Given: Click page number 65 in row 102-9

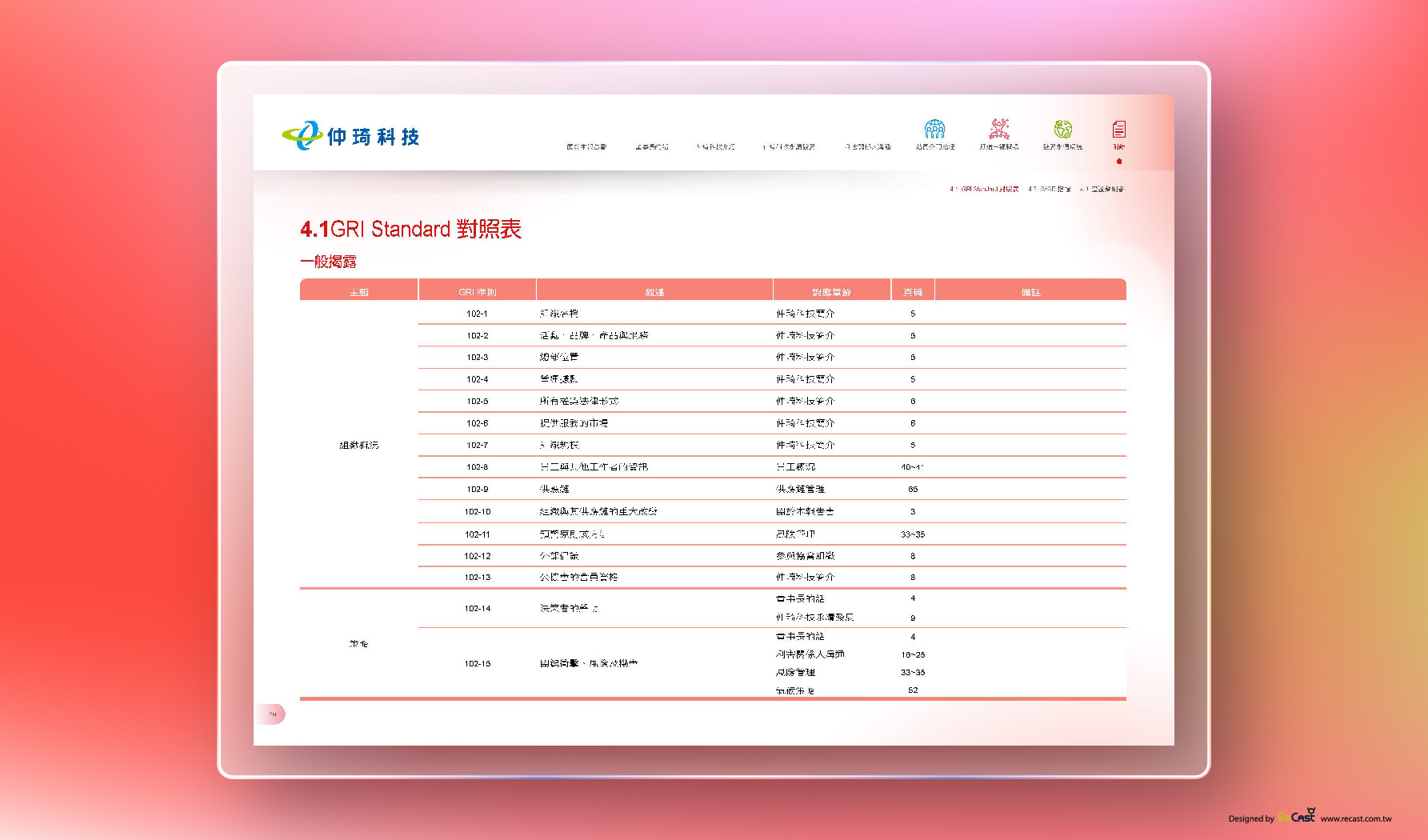Looking at the screenshot, I should click(x=913, y=489).
